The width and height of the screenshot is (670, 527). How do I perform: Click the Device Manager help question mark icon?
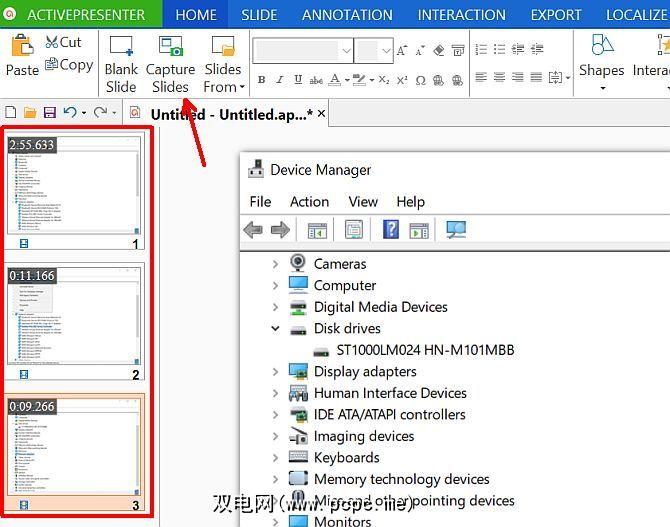coord(391,230)
